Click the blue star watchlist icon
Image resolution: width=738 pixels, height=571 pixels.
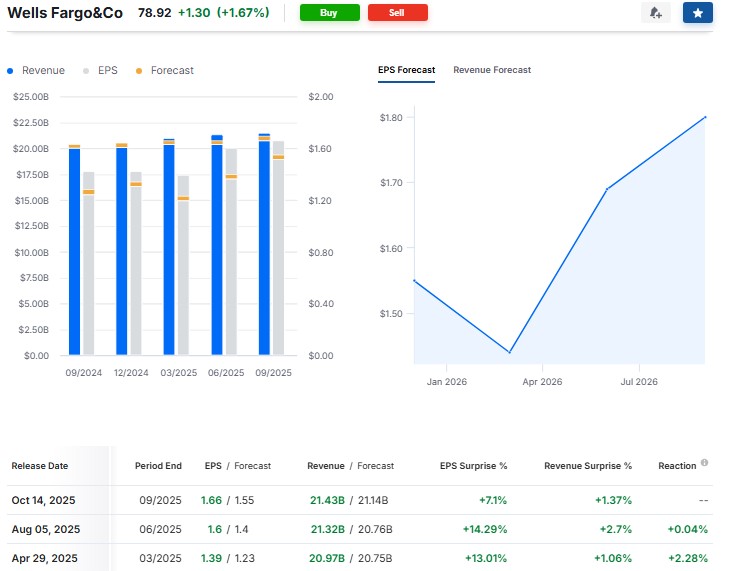[698, 13]
